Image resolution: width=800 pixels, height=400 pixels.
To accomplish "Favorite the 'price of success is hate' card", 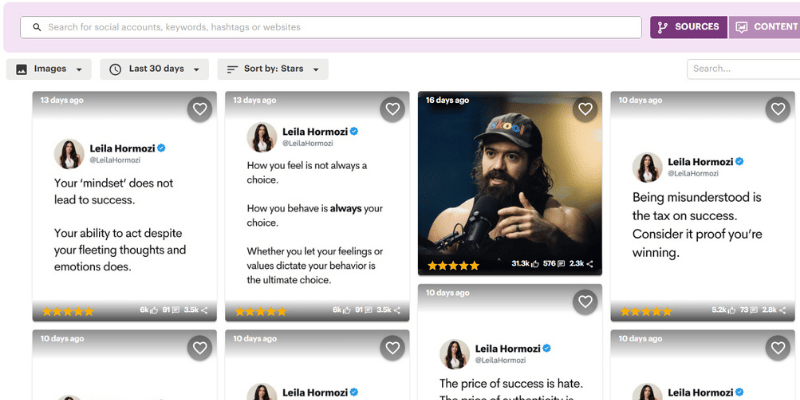I will point(585,302).
